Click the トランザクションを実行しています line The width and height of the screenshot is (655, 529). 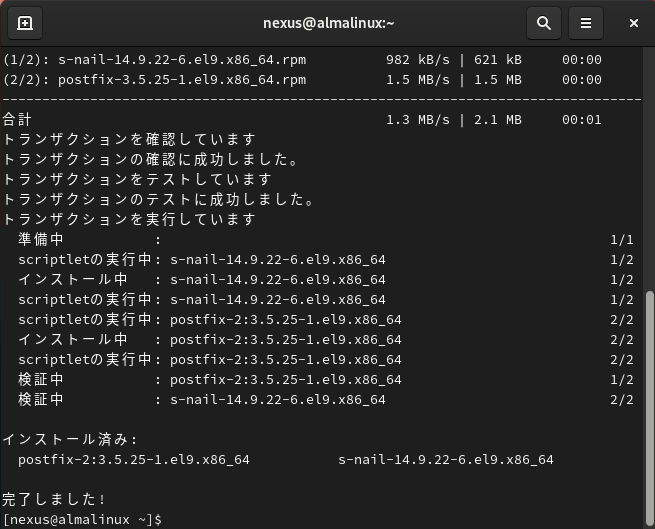130,220
